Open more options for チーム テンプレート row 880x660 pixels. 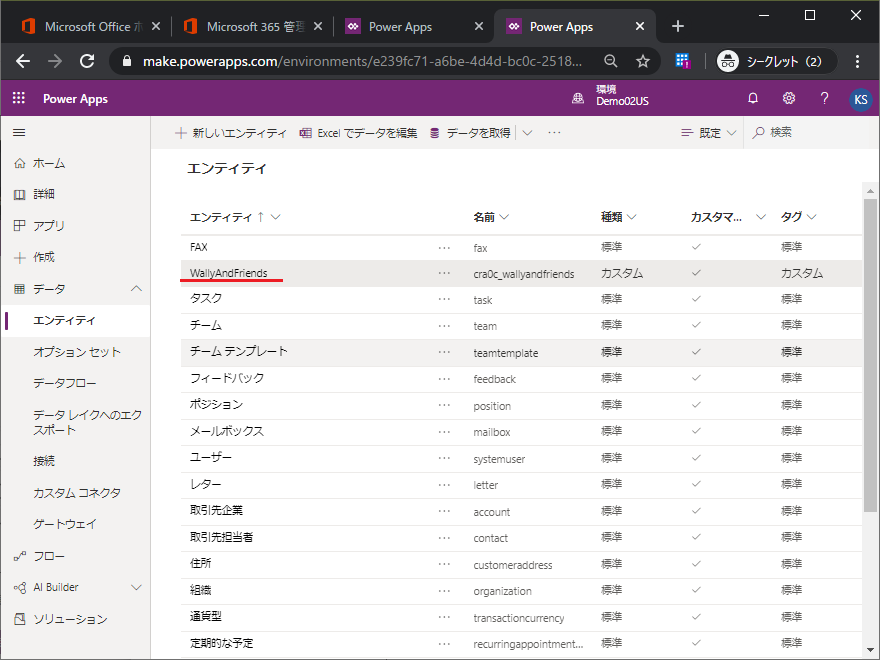(444, 352)
